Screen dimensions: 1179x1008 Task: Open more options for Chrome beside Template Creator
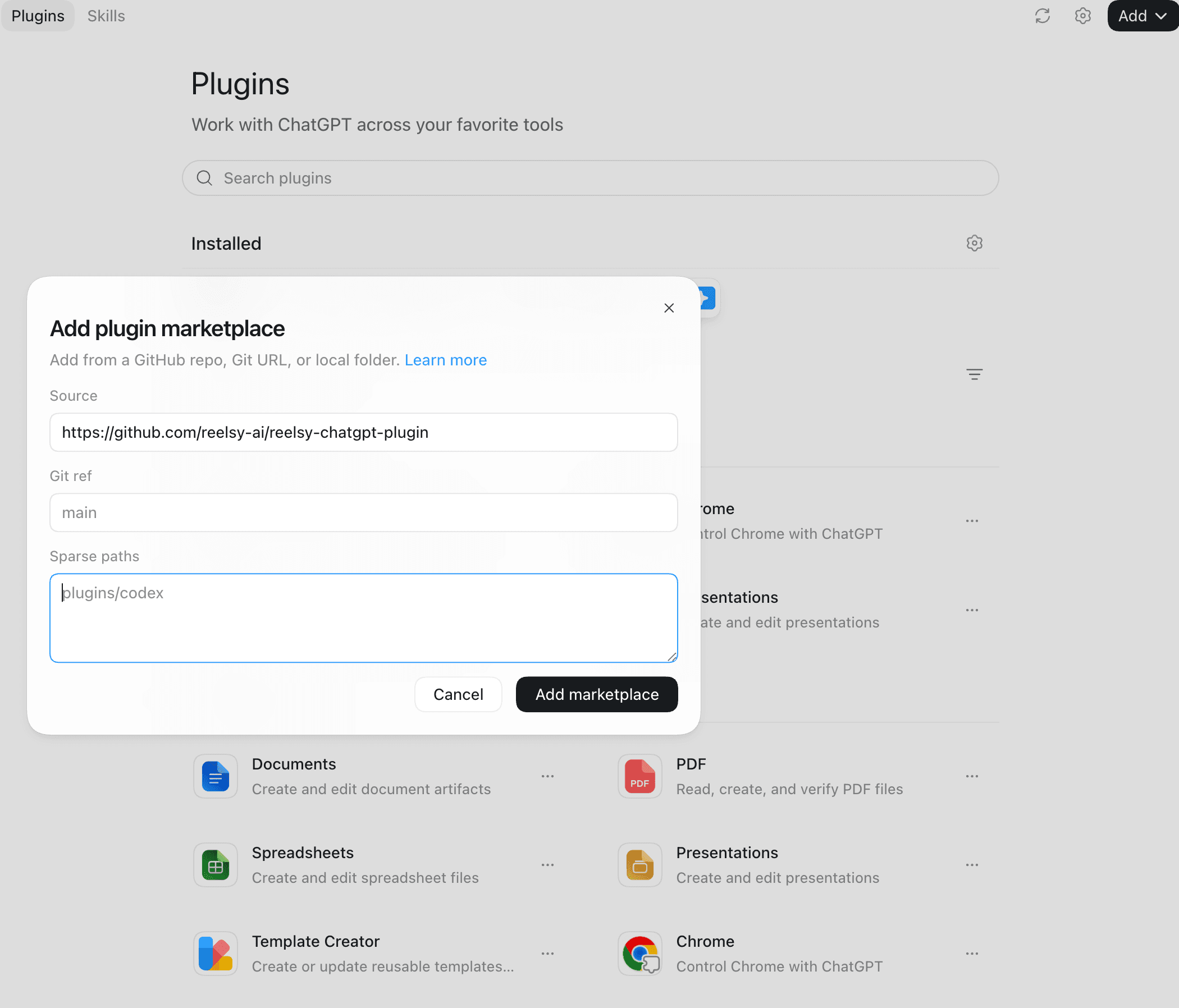972,954
